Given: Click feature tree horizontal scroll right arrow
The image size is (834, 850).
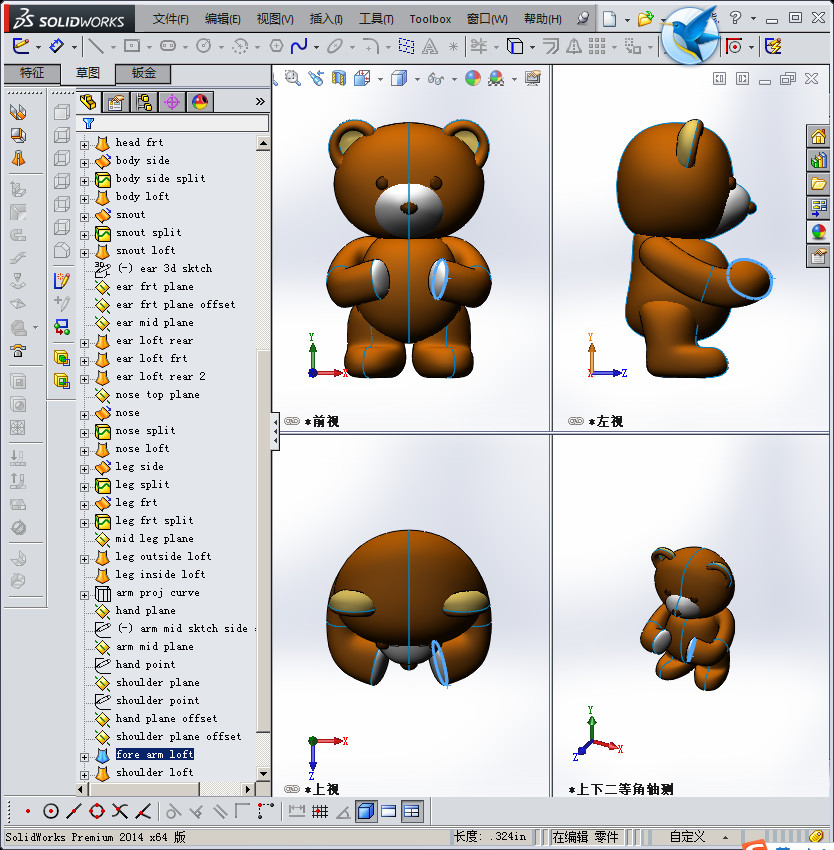Looking at the screenshot, I should pyautogui.click(x=248, y=789).
